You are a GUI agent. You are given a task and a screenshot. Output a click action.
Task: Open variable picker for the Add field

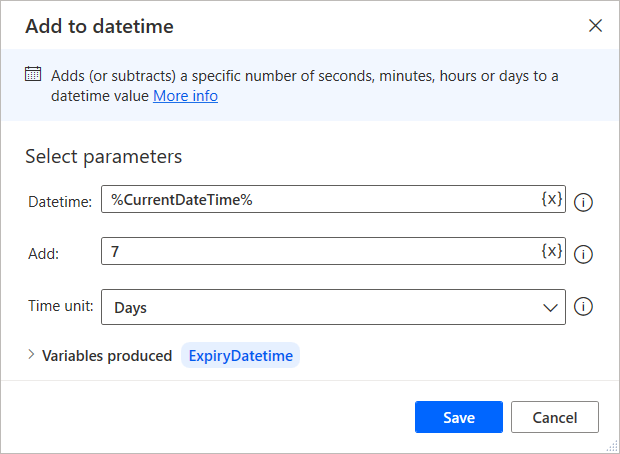click(552, 251)
